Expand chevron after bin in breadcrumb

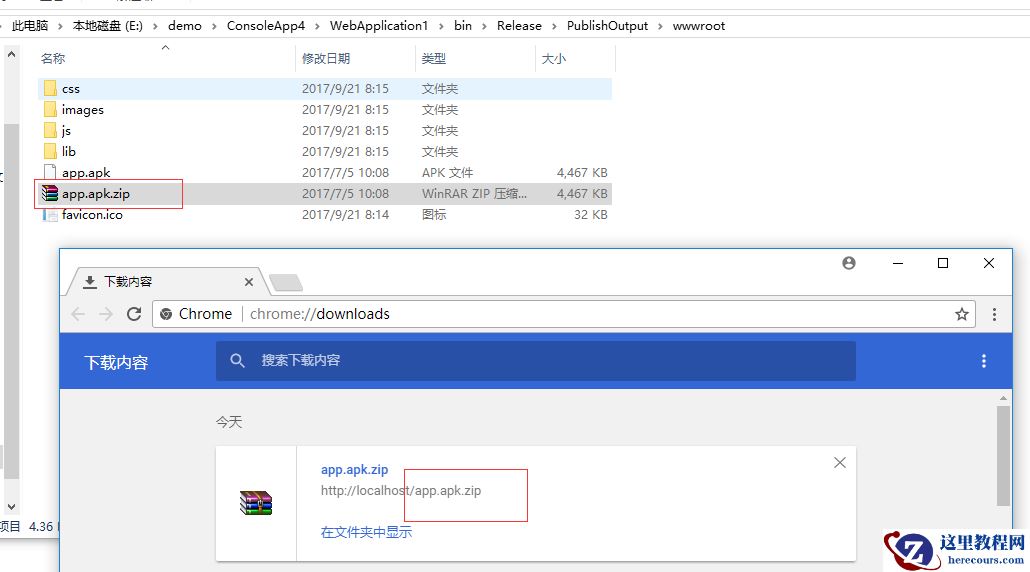pyautogui.click(x=484, y=26)
